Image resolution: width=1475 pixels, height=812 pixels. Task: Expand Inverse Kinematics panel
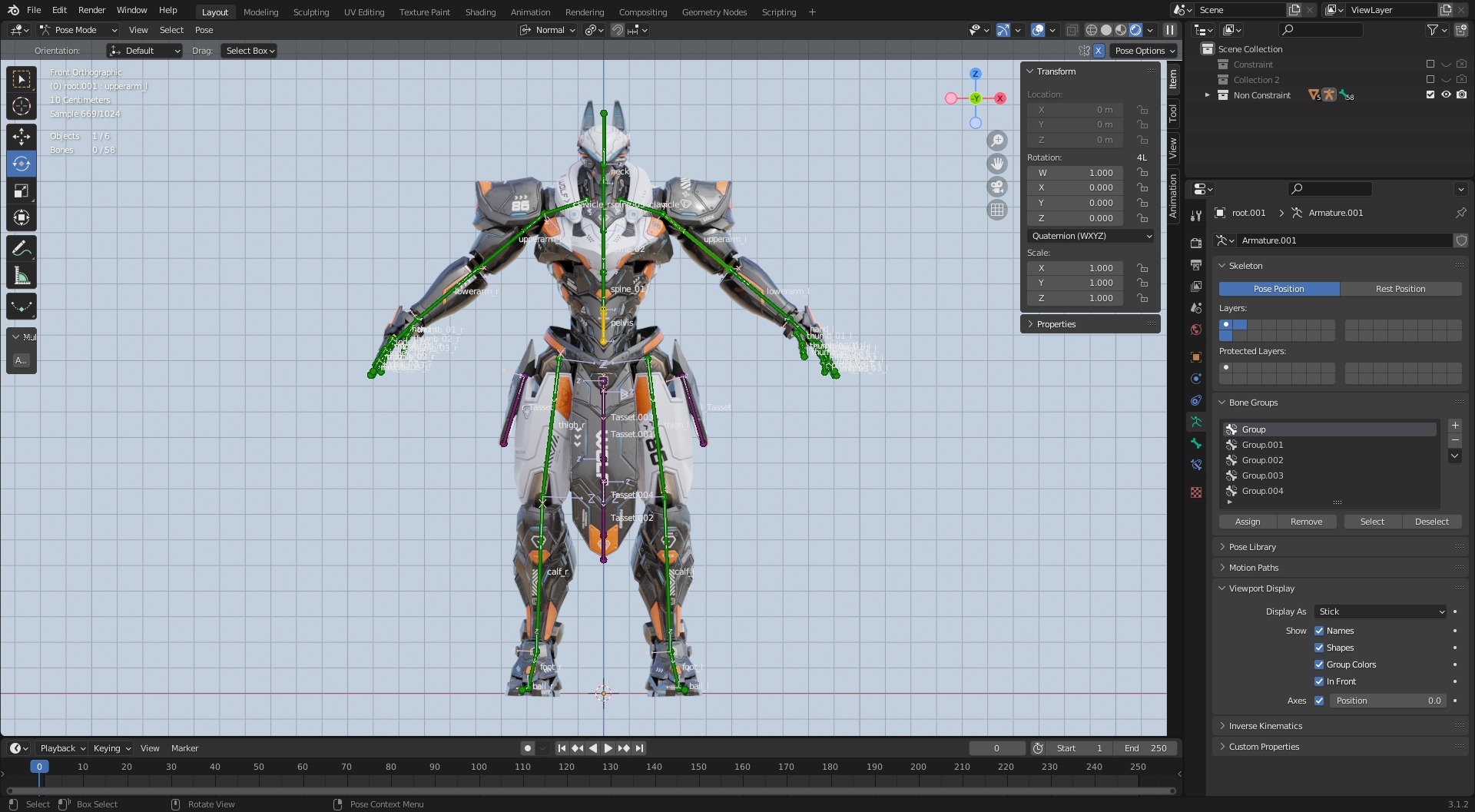(x=1265, y=726)
